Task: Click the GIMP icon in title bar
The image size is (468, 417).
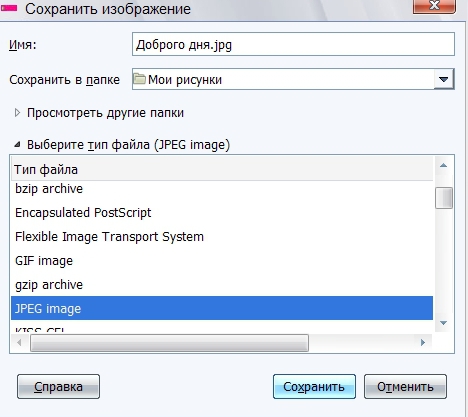Action: 9,8
